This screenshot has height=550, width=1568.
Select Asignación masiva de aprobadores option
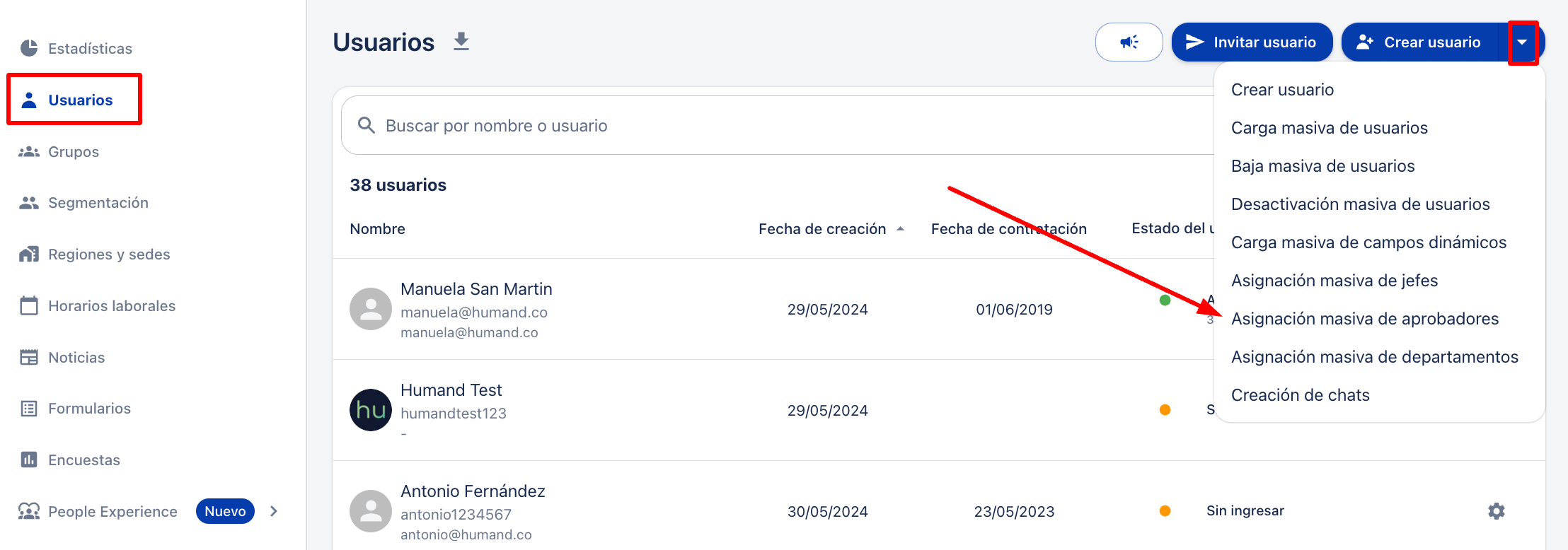tap(1364, 319)
